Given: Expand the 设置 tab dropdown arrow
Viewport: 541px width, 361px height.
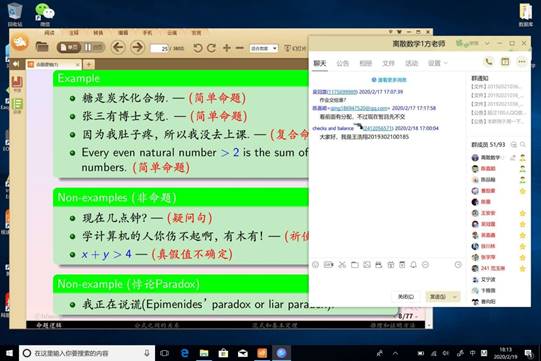Looking at the screenshot, I should click(445, 63).
